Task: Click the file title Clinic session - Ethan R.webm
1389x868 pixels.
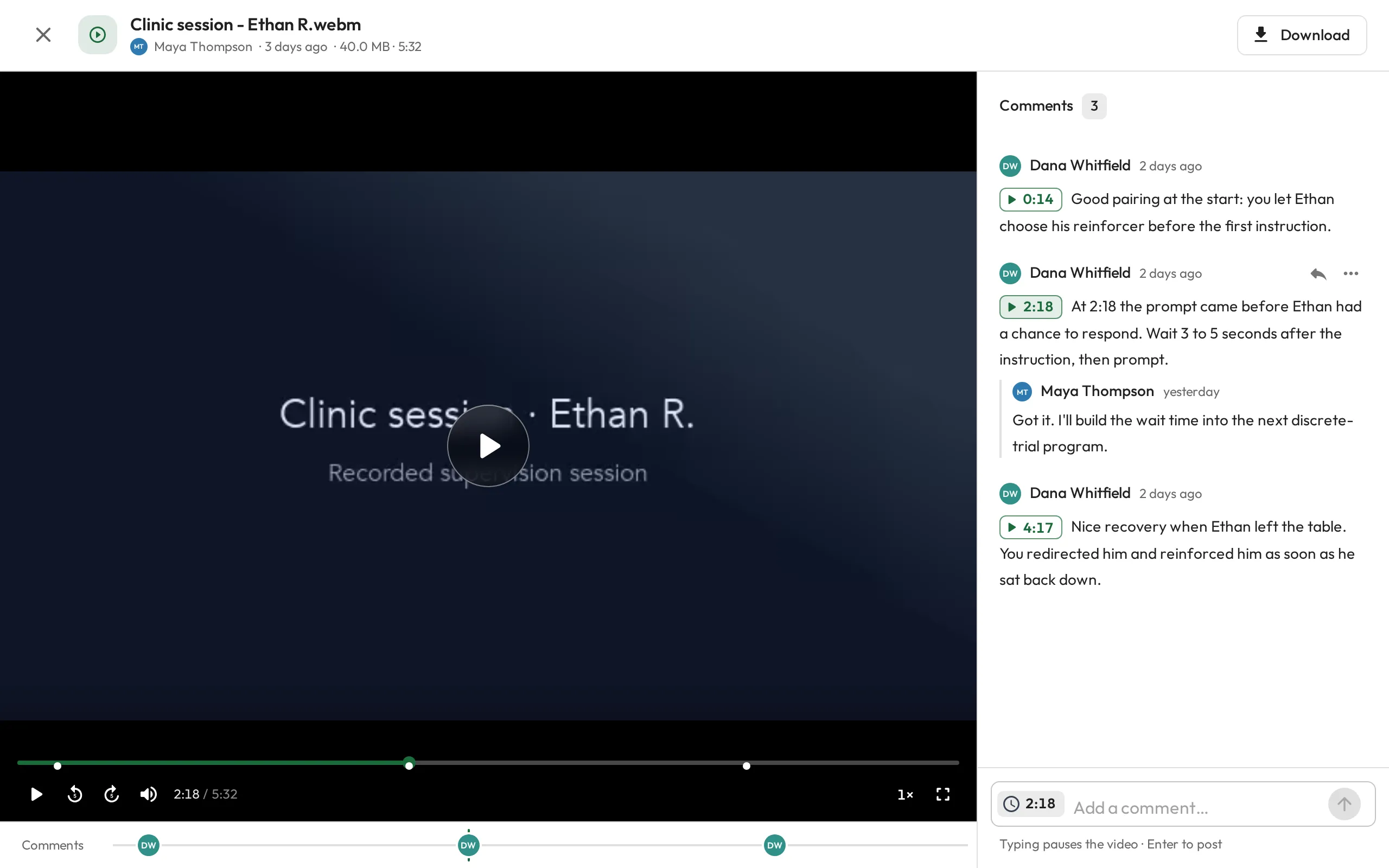Action: pos(246,25)
